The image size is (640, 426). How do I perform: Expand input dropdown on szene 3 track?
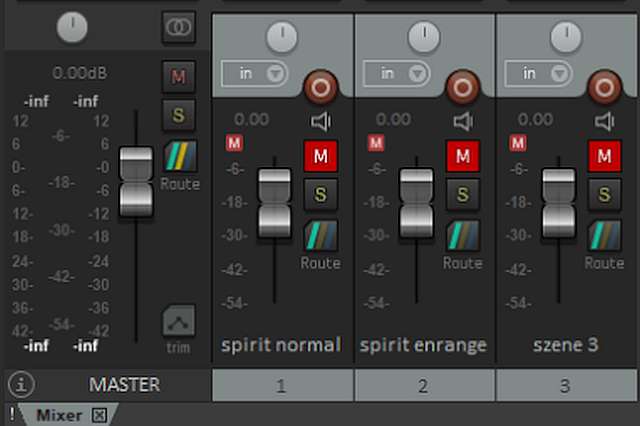coord(538,73)
